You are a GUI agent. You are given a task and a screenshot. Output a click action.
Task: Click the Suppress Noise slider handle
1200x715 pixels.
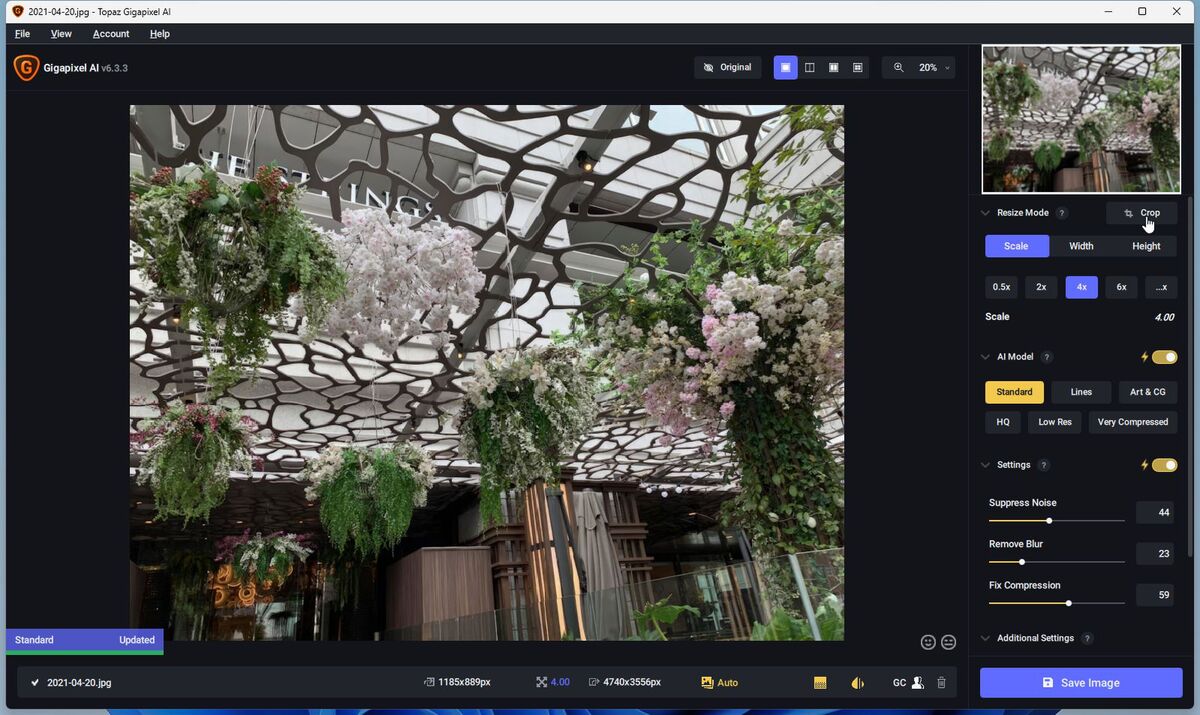click(1049, 521)
